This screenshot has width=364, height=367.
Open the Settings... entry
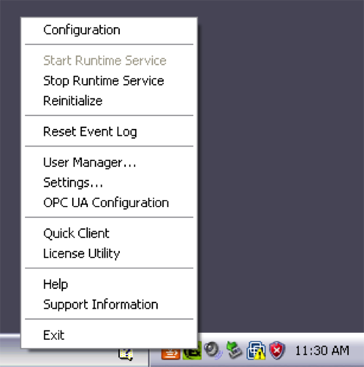point(109,183)
